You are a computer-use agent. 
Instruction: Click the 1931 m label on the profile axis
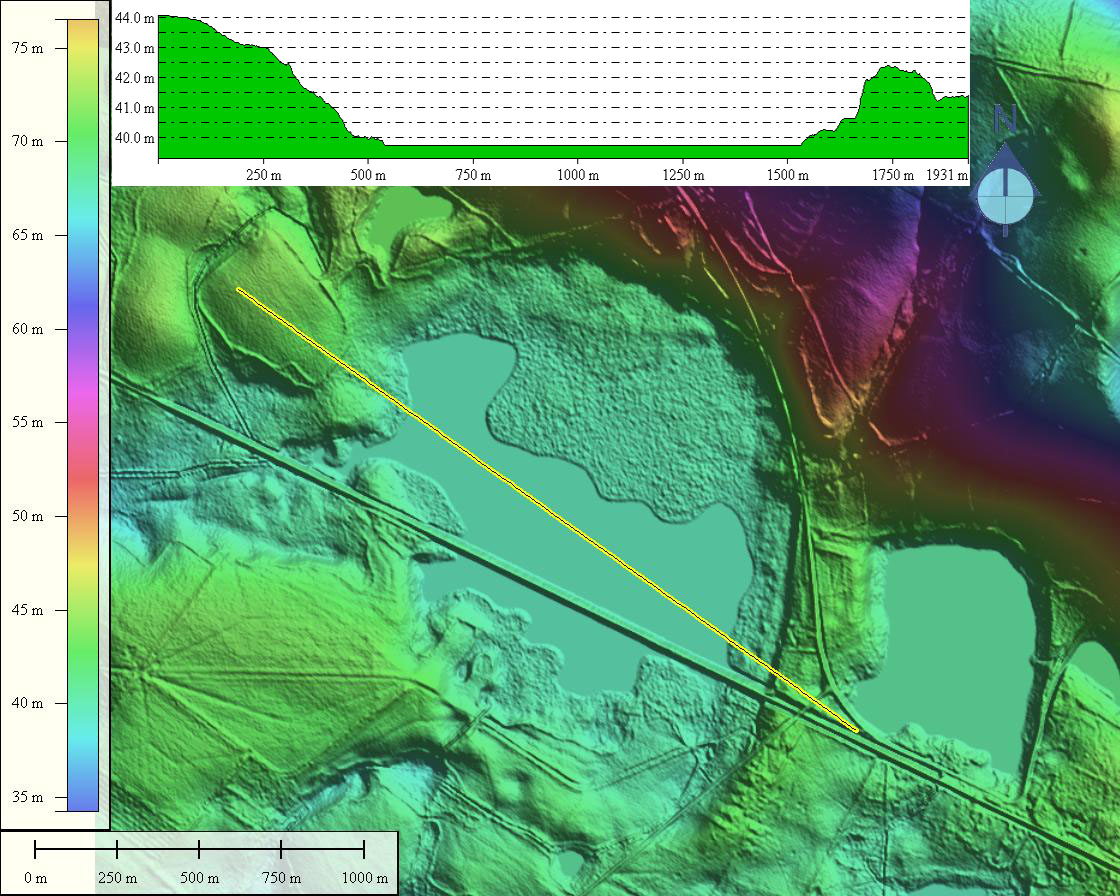(x=947, y=175)
